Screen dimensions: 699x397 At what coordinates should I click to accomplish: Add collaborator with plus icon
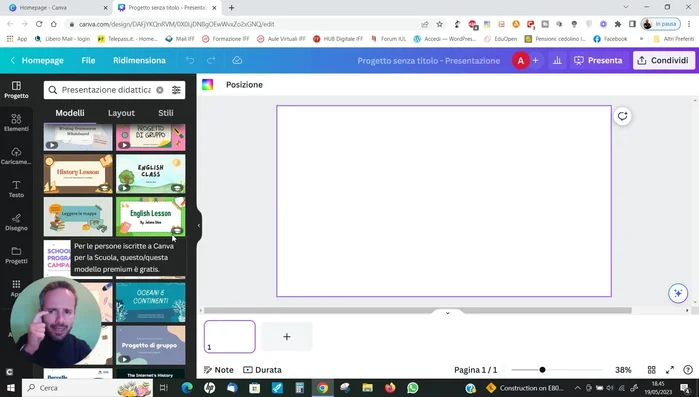point(535,60)
